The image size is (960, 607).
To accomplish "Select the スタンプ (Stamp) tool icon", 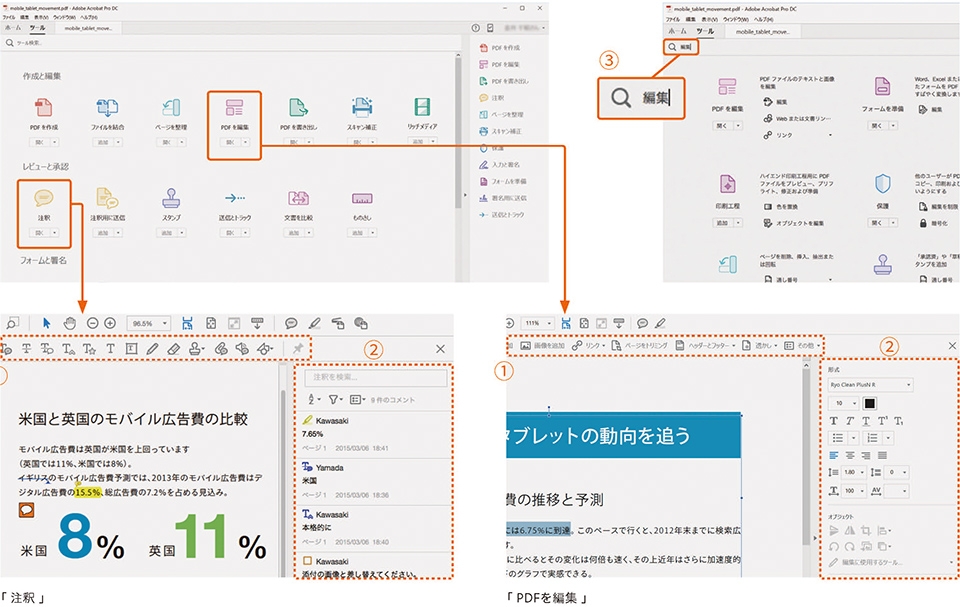I will coord(171,198).
